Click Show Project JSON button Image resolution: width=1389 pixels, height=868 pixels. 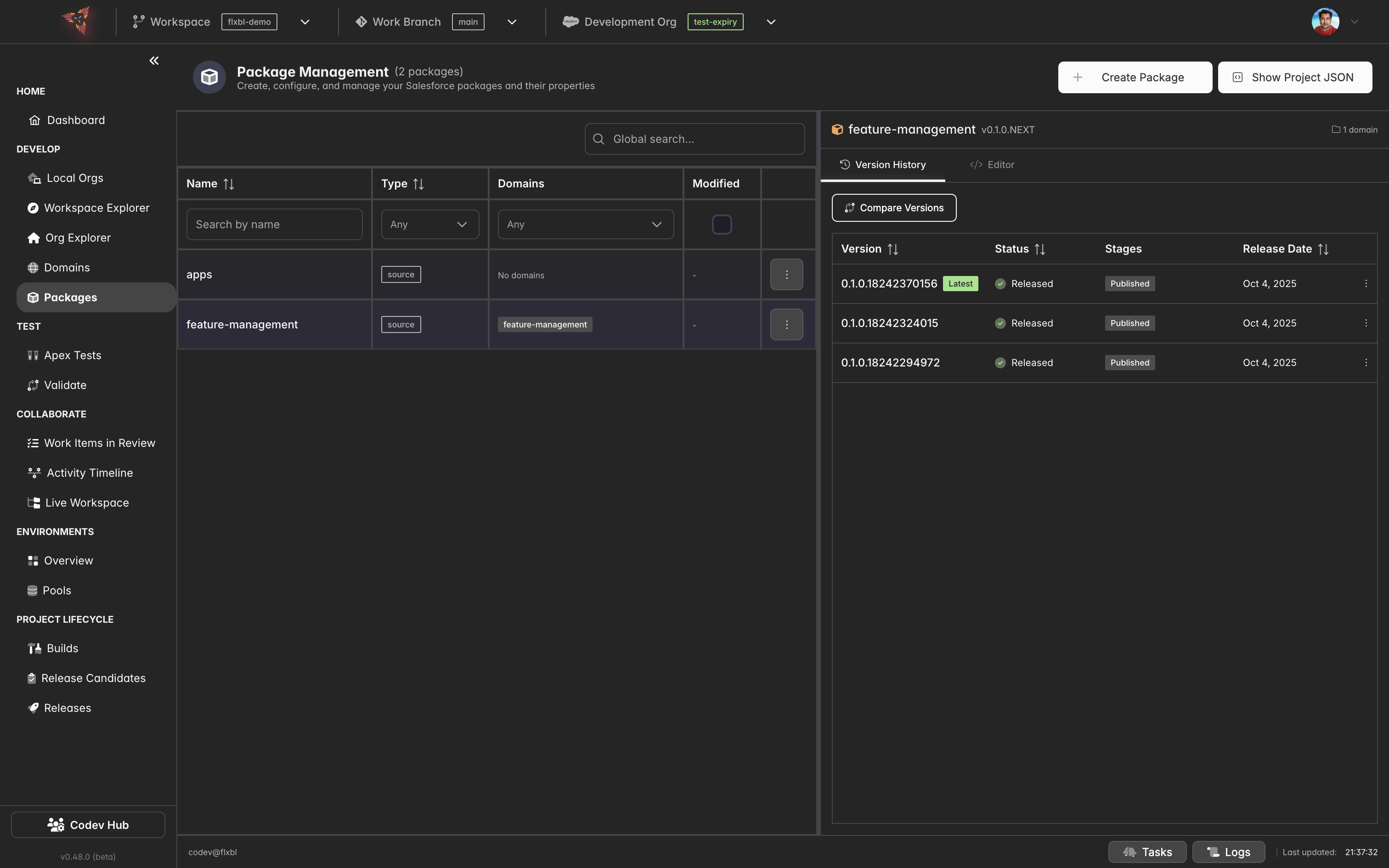coord(1295,77)
